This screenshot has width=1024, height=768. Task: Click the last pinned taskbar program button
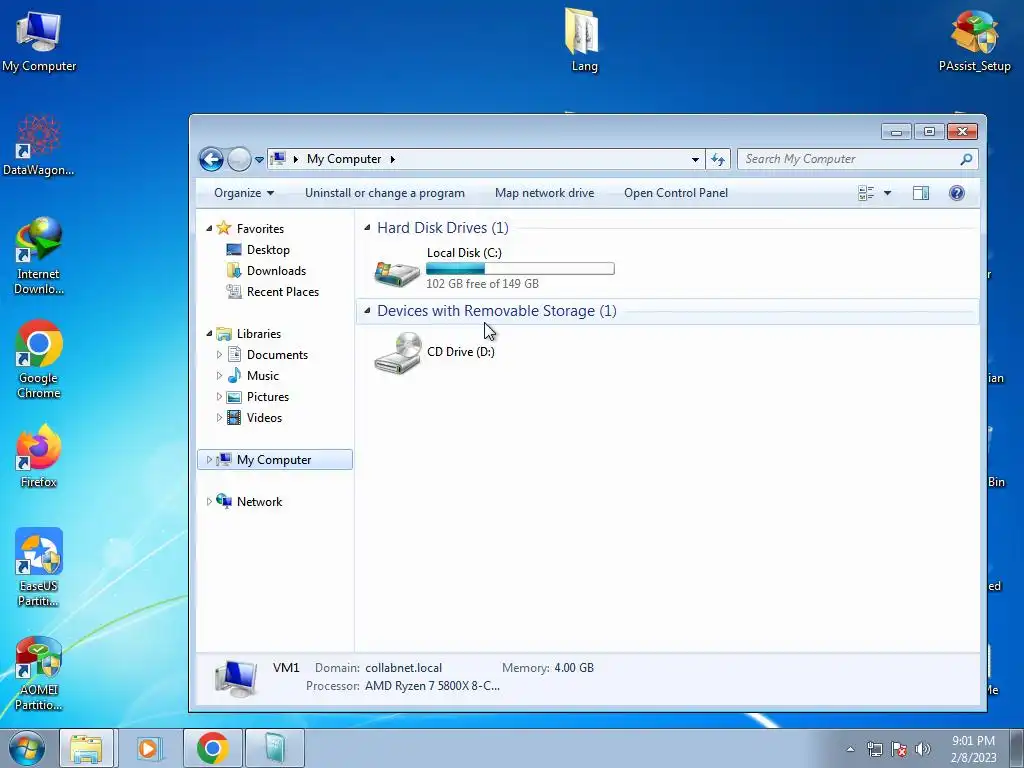[275, 748]
